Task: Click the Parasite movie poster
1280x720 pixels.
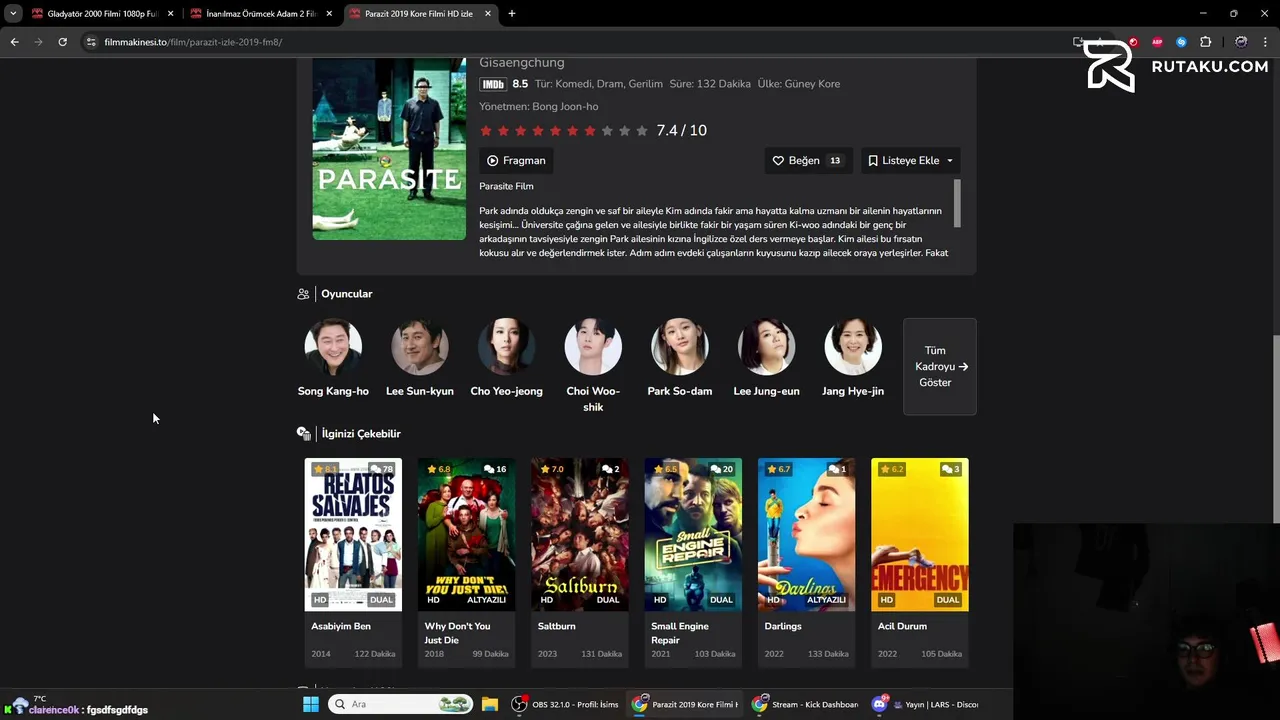Action: pyautogui.click(x=389, y=148)
